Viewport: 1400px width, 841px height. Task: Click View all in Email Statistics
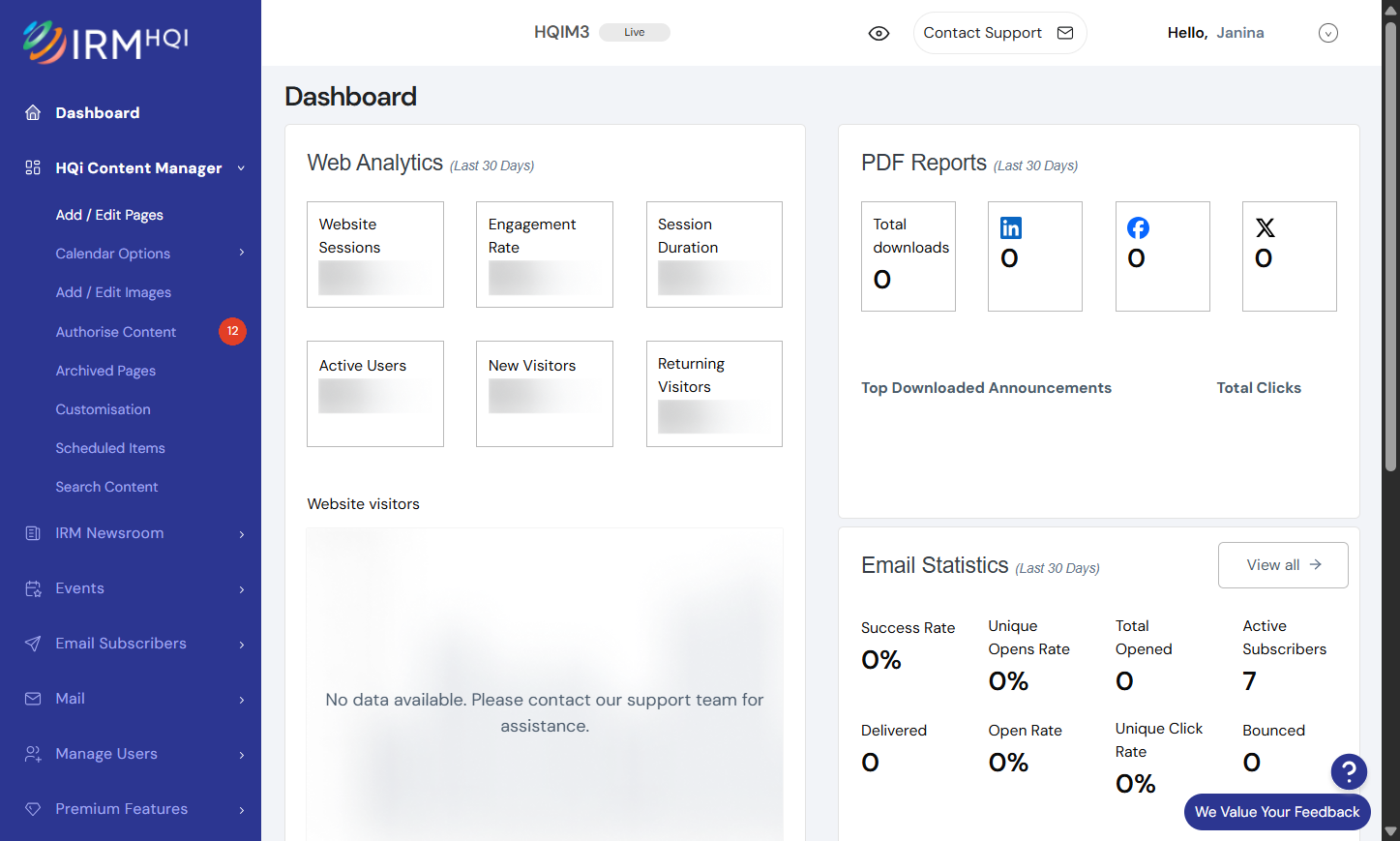point(1283,565)
